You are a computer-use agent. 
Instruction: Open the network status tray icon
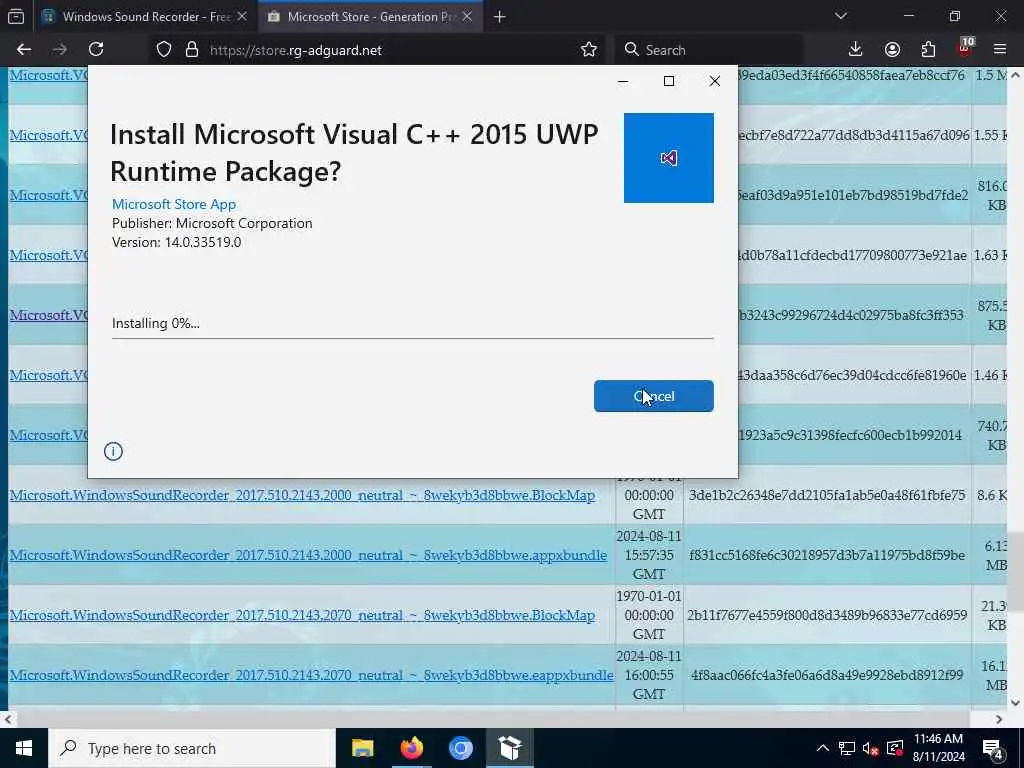pyautogui.click(x=847, y=748)
